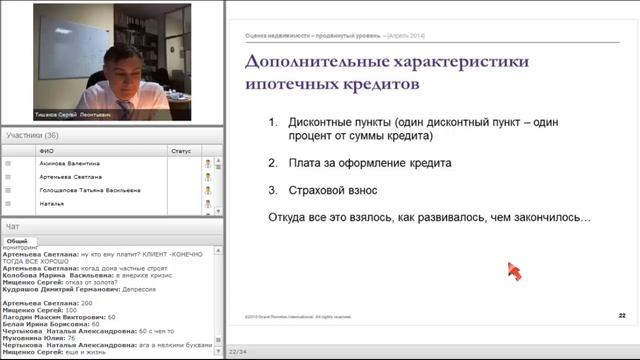Viewport: 640px width, 360px height.
Task: Click the user icon next to Голощапова Татьяна Васильевна
Action: [208, 191]
